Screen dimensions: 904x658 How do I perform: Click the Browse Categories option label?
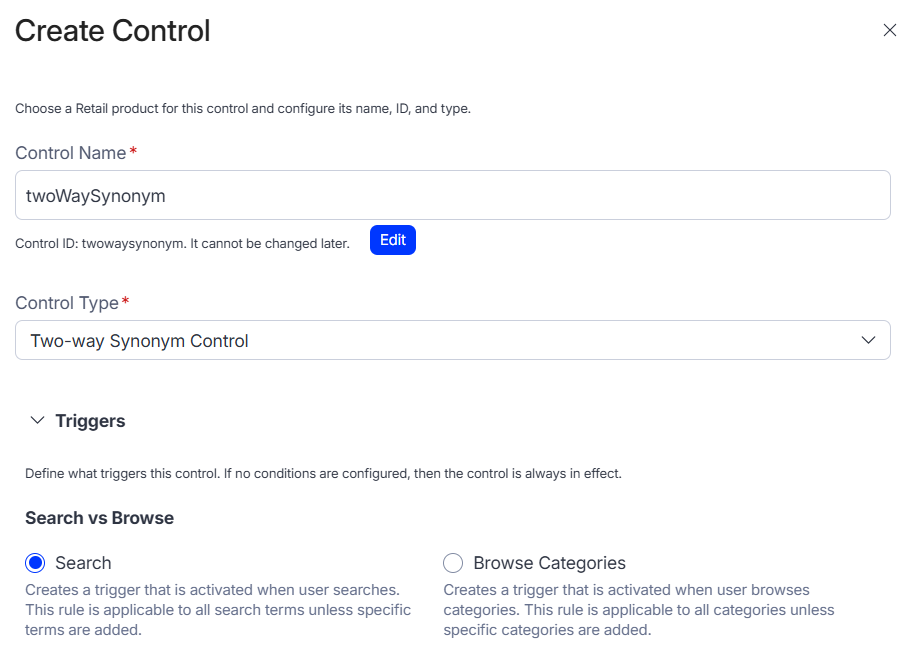click(549, 563)
